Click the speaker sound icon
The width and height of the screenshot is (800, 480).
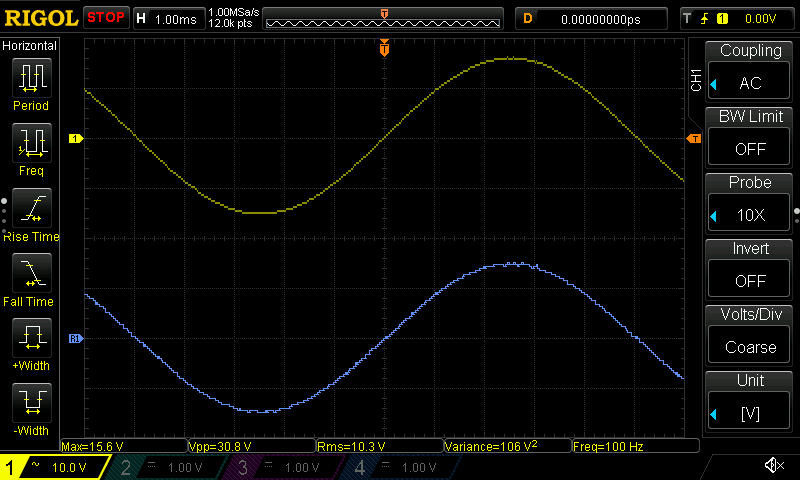(773, 466)
